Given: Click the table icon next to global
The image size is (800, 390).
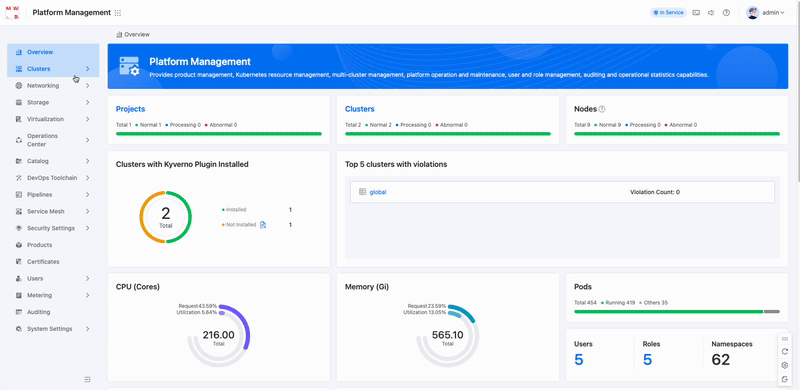Looking at the screenshot, I should click(362, 192).
